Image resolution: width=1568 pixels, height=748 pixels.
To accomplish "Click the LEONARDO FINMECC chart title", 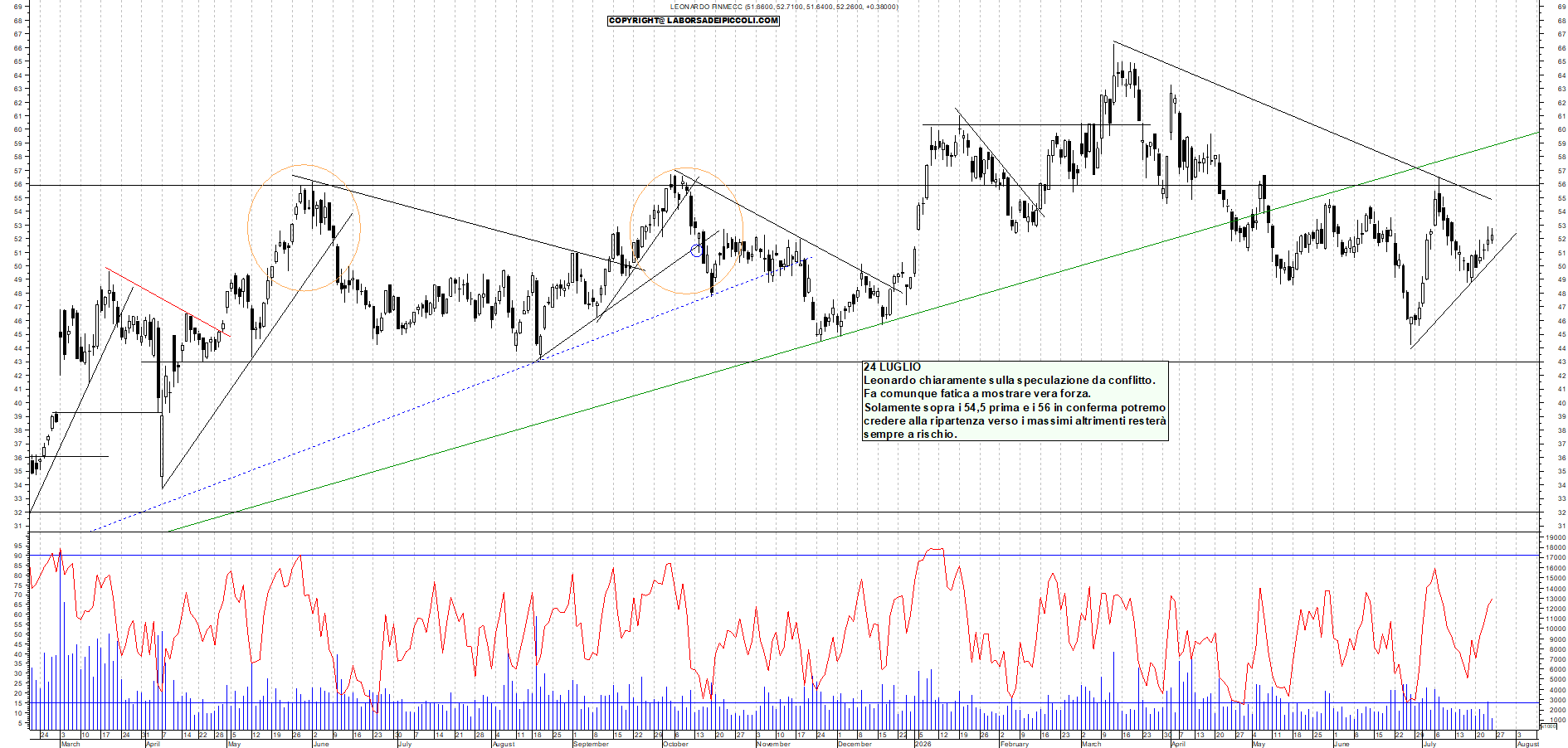I will point(783,7).
